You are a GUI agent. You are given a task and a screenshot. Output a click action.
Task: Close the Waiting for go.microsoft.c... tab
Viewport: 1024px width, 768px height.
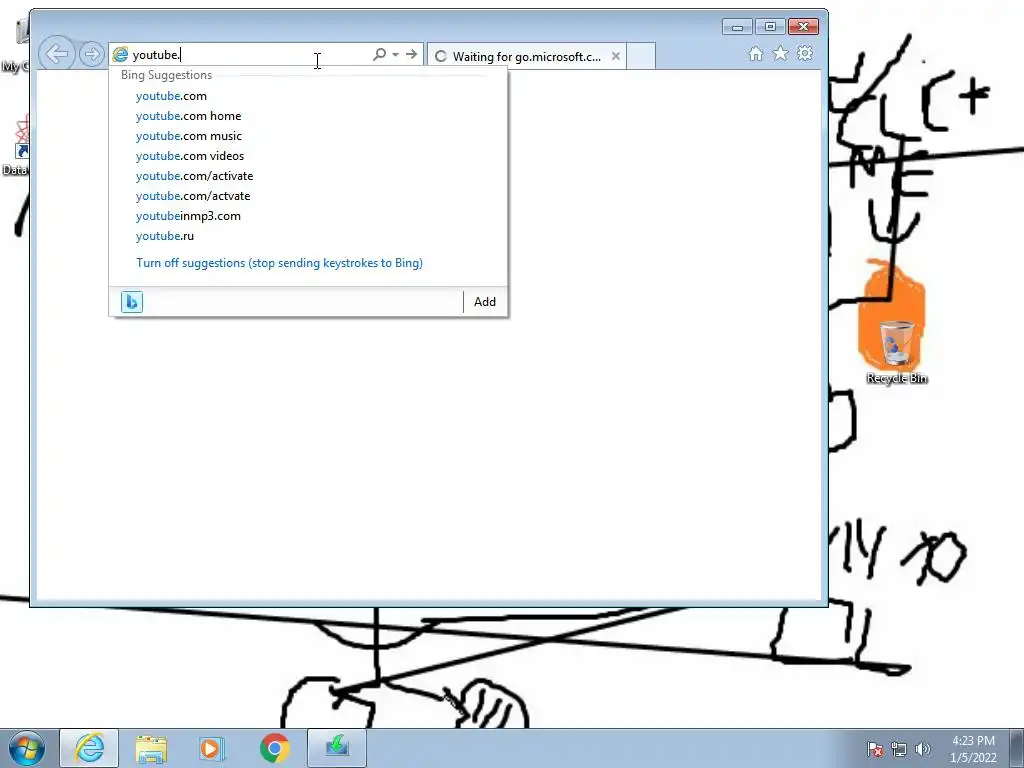[615, 56]
